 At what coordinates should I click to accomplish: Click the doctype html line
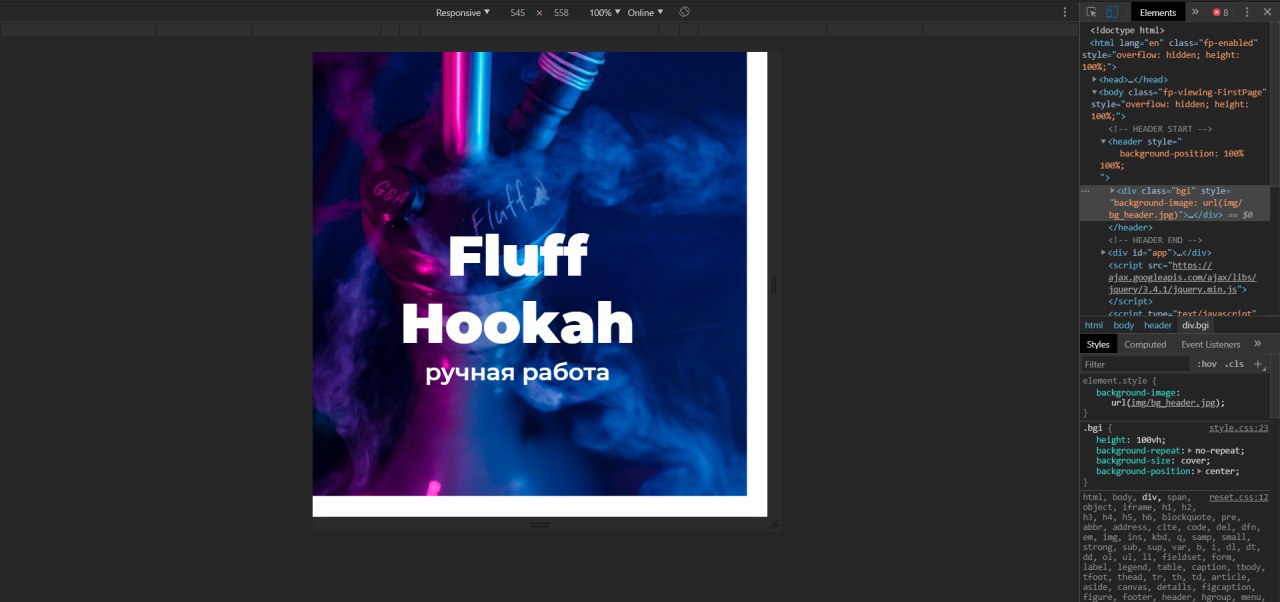(1127, 31)
